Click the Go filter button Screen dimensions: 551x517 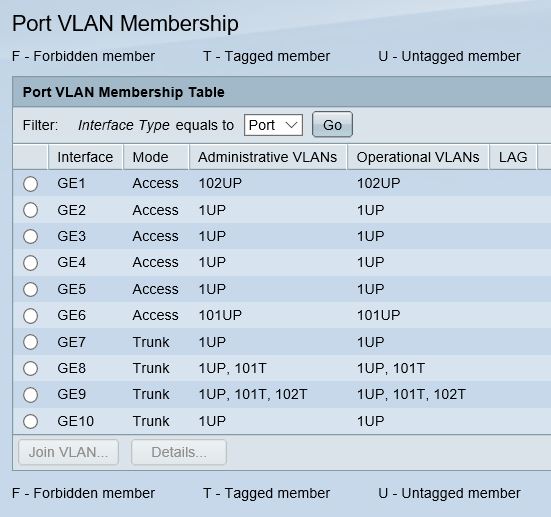click(332, 124)
